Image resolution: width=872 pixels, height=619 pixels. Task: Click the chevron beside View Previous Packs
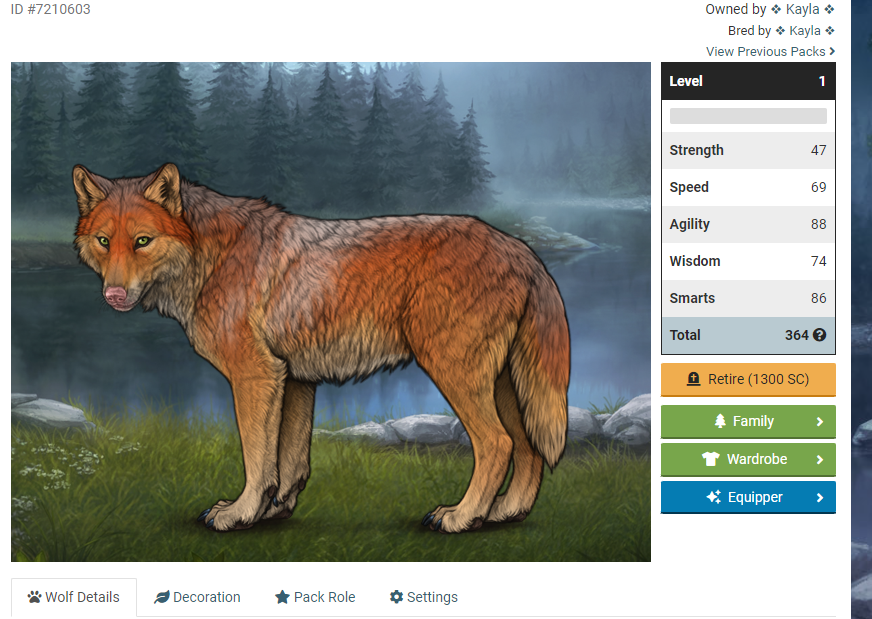point(832,51)
